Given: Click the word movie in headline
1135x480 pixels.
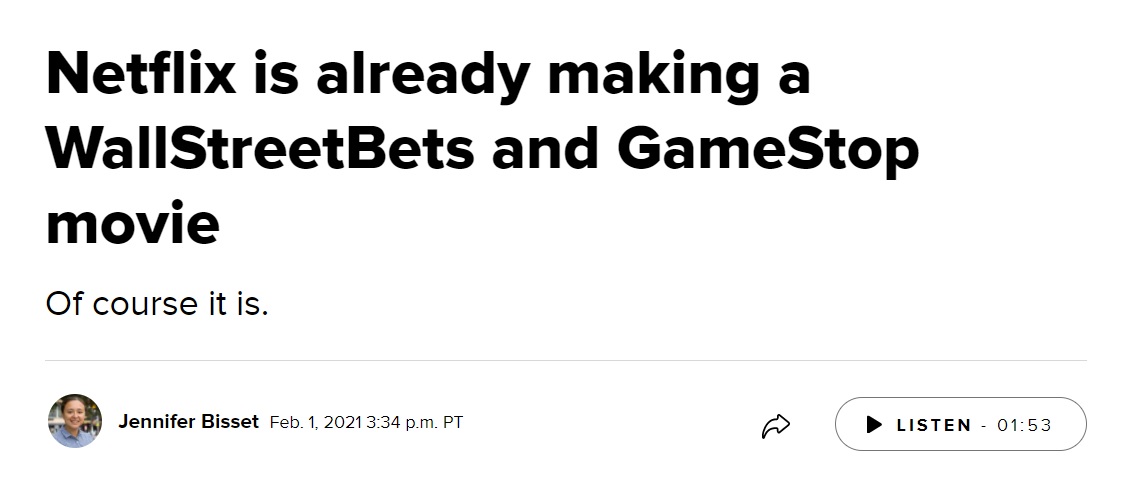Looking at the screenshot, I should point(132,224).
